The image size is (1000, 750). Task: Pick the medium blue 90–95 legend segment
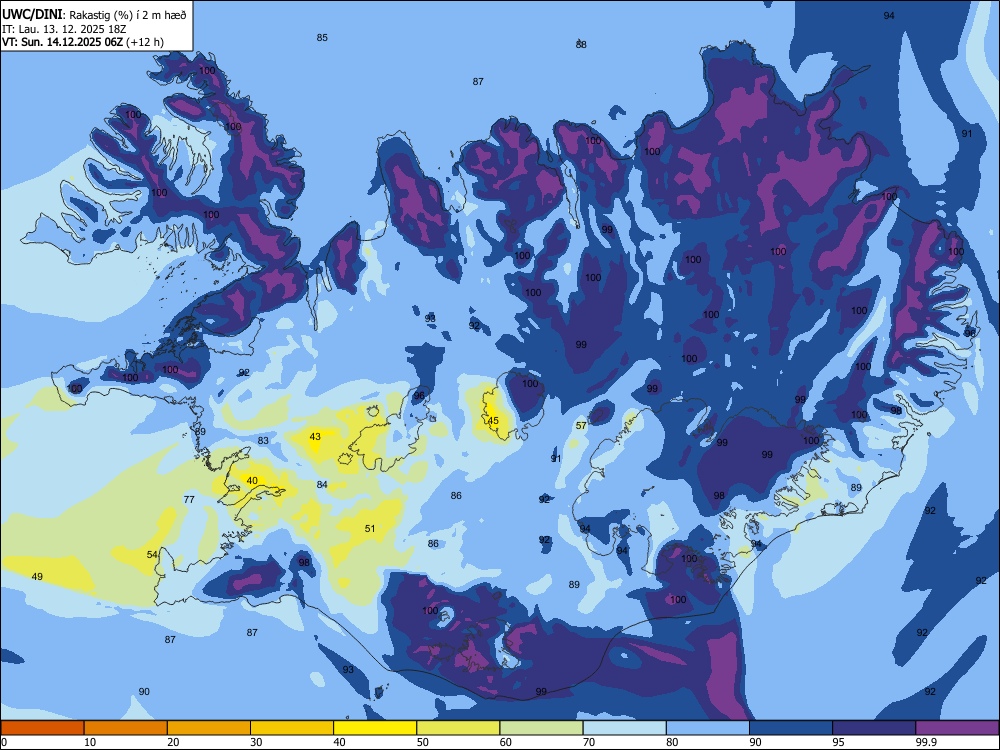click(791, 728)
